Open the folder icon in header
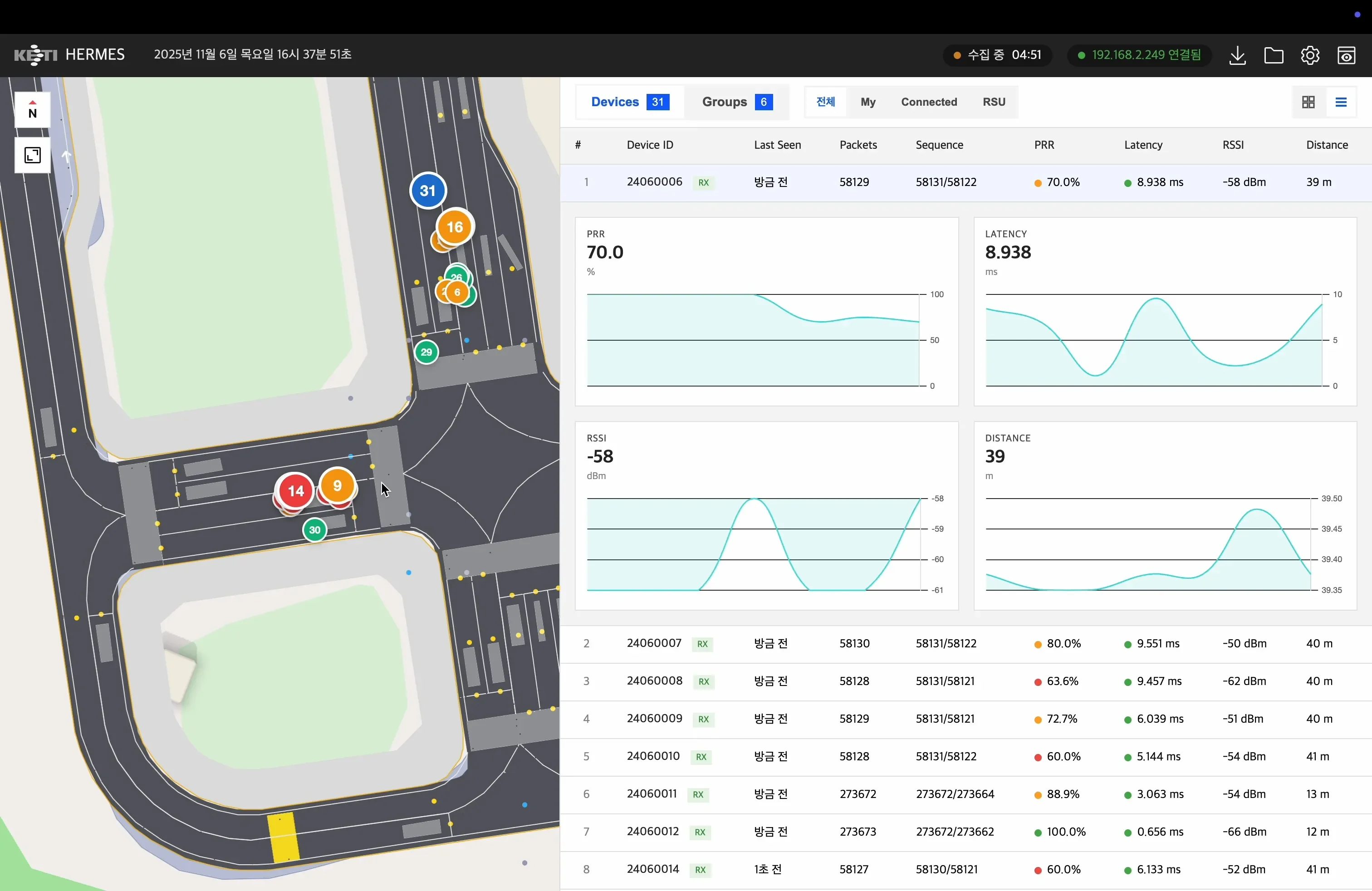The image size is (1372, 891). tap(1274, 55)
